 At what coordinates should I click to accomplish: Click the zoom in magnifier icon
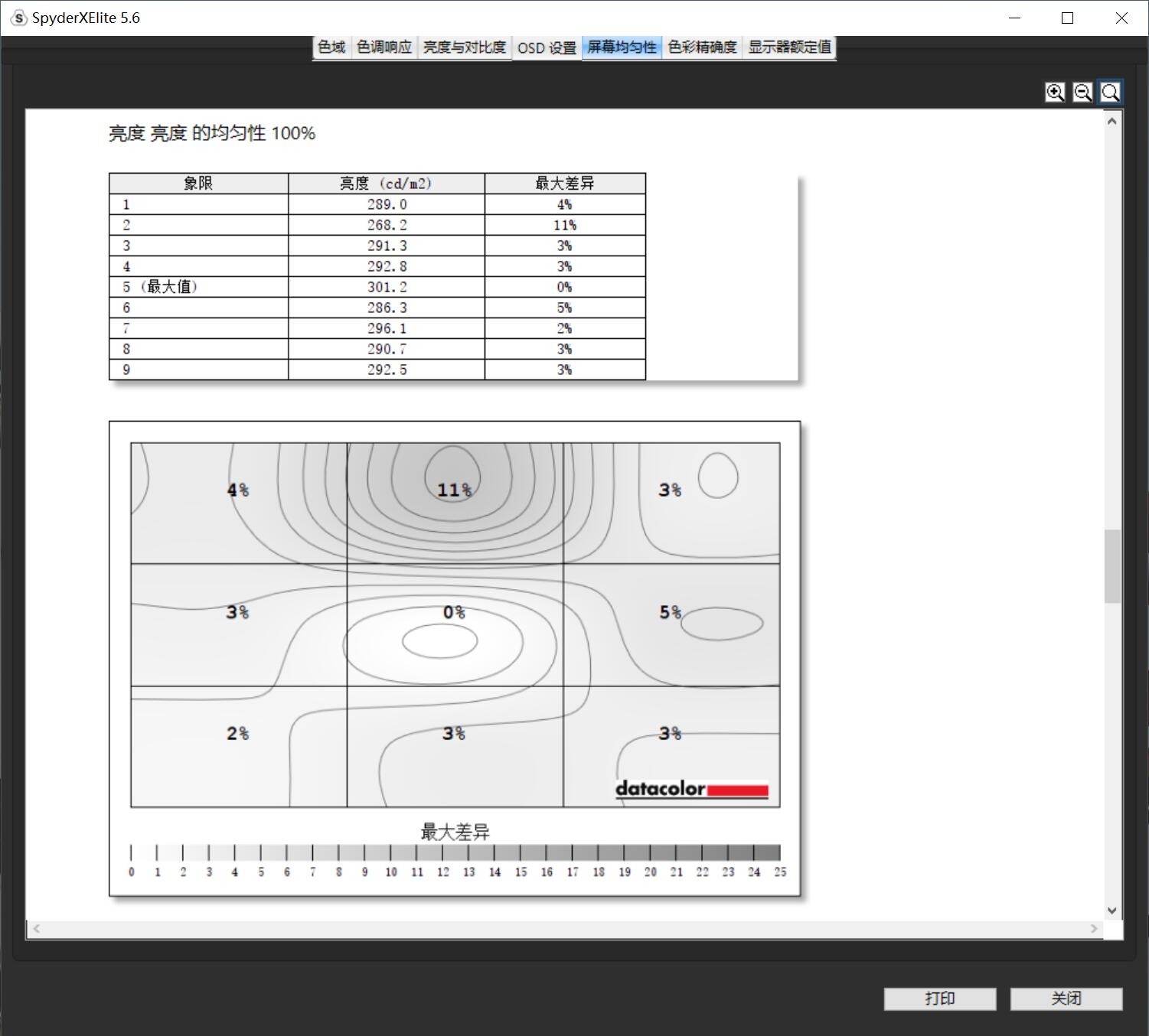tap(1055, 93)
